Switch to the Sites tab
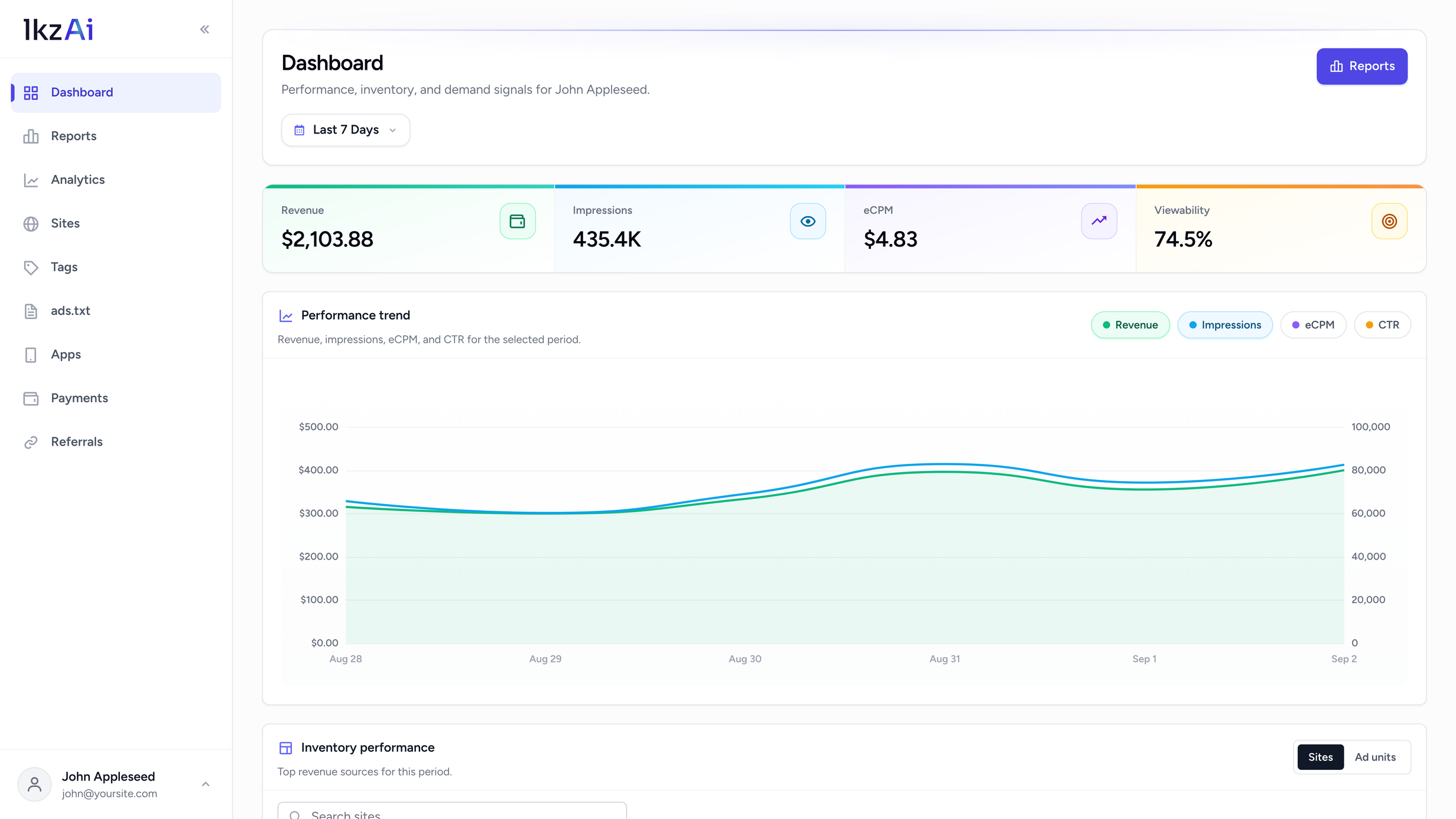 pyautogui.click(x=1320, y=757)
